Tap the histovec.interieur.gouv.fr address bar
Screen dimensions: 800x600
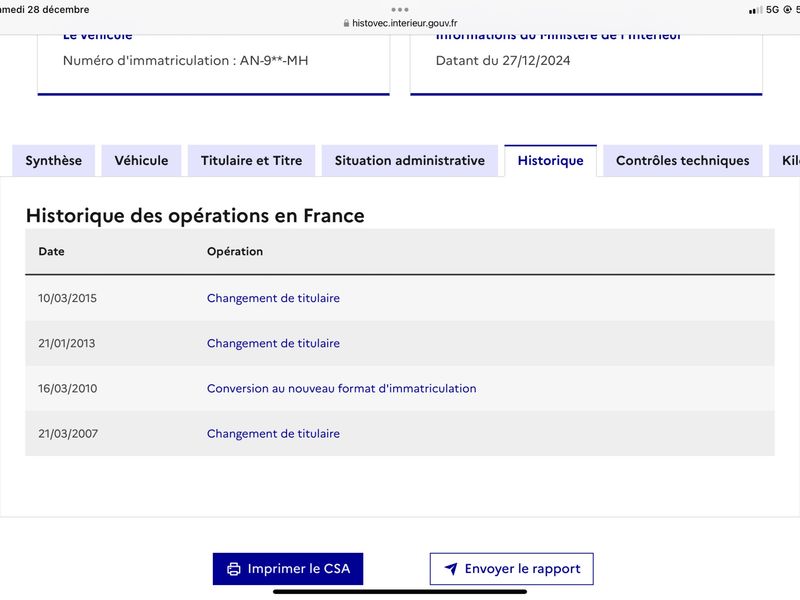[400, 23]
